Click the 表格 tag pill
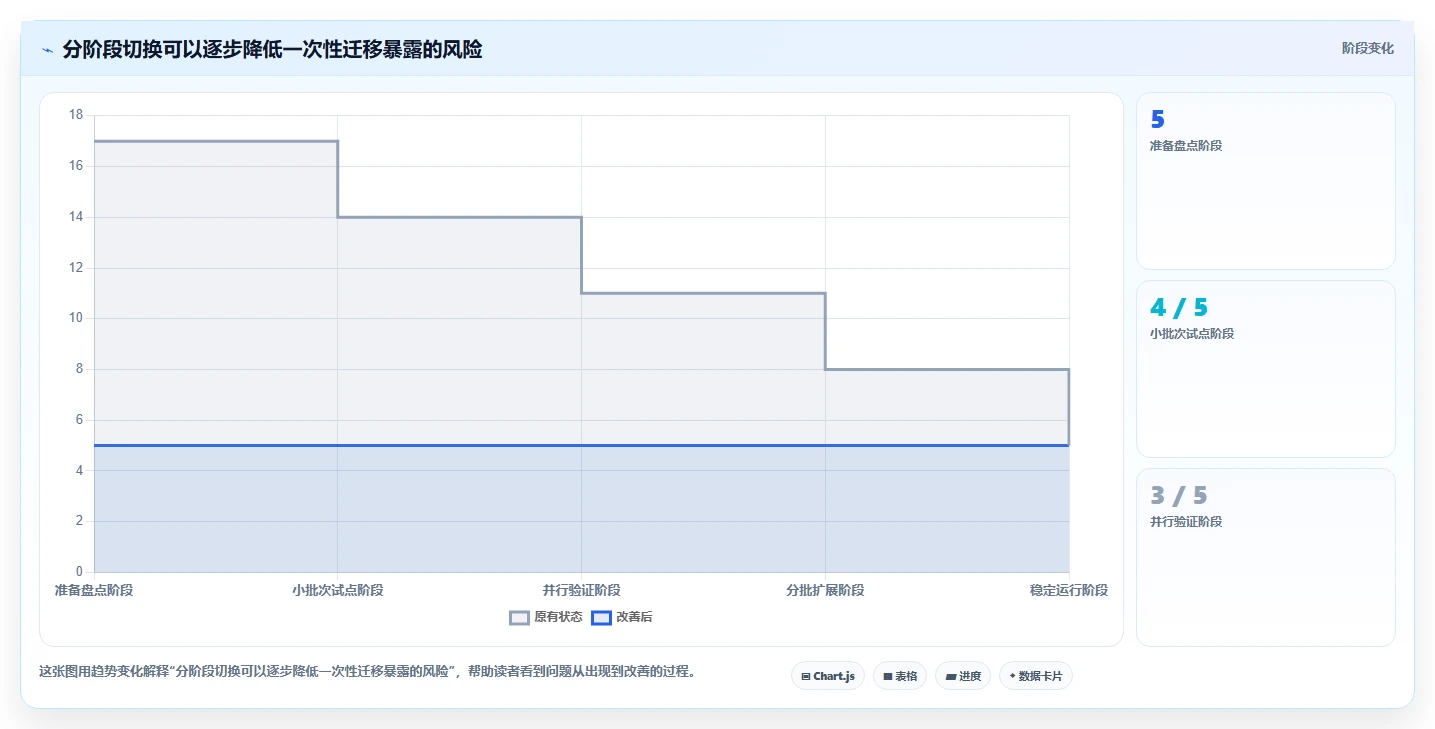Image resolution: width=1435 pixels, height=729 pixels. [900, 676]
